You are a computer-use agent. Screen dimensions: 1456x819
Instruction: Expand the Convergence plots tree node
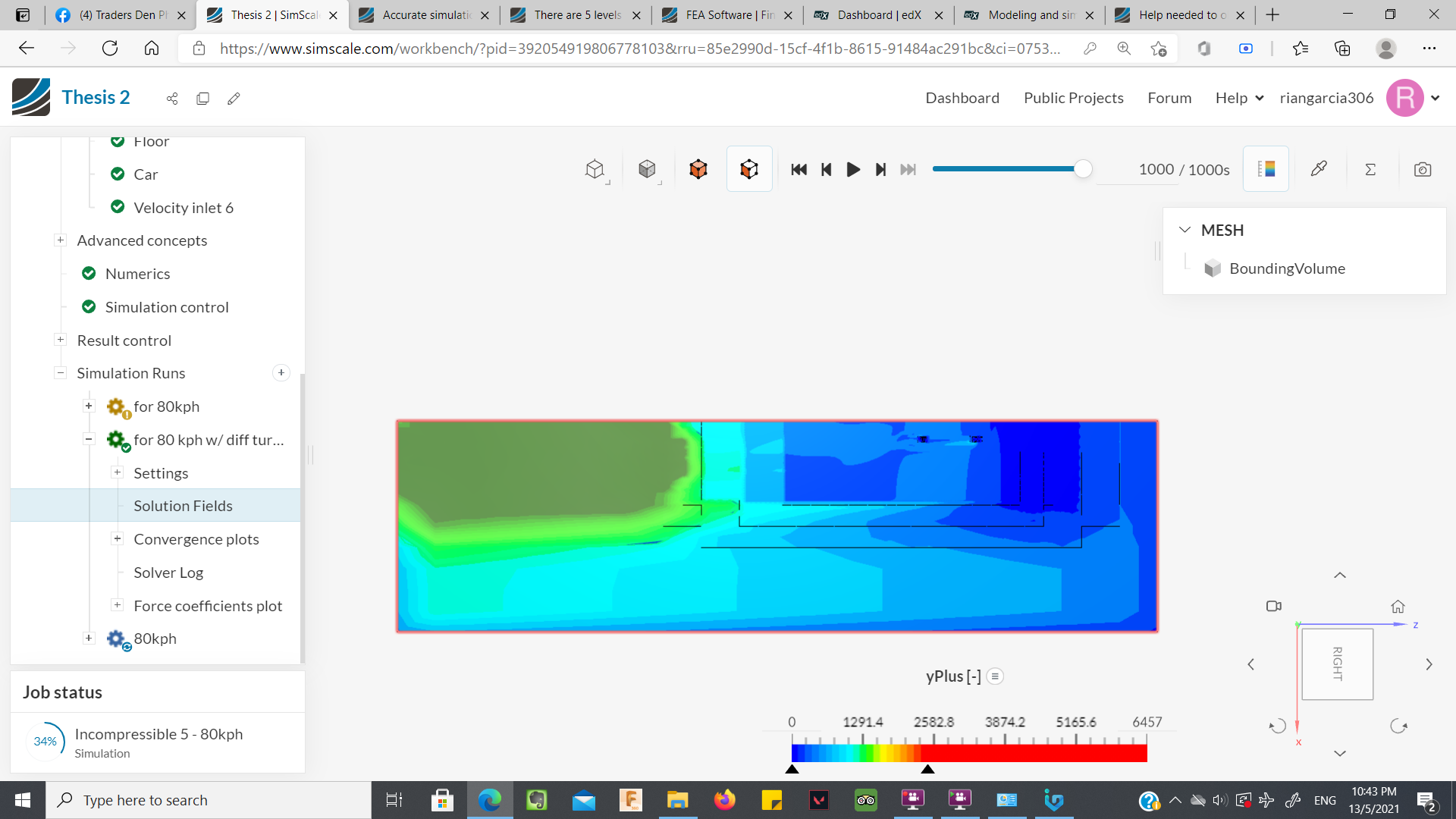(117, 539)
